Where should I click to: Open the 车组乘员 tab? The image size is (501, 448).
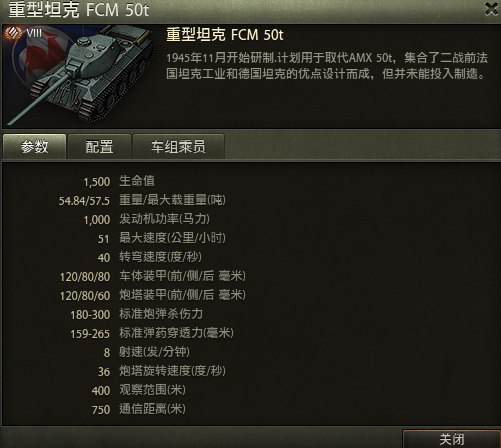(x=178, y=147)
